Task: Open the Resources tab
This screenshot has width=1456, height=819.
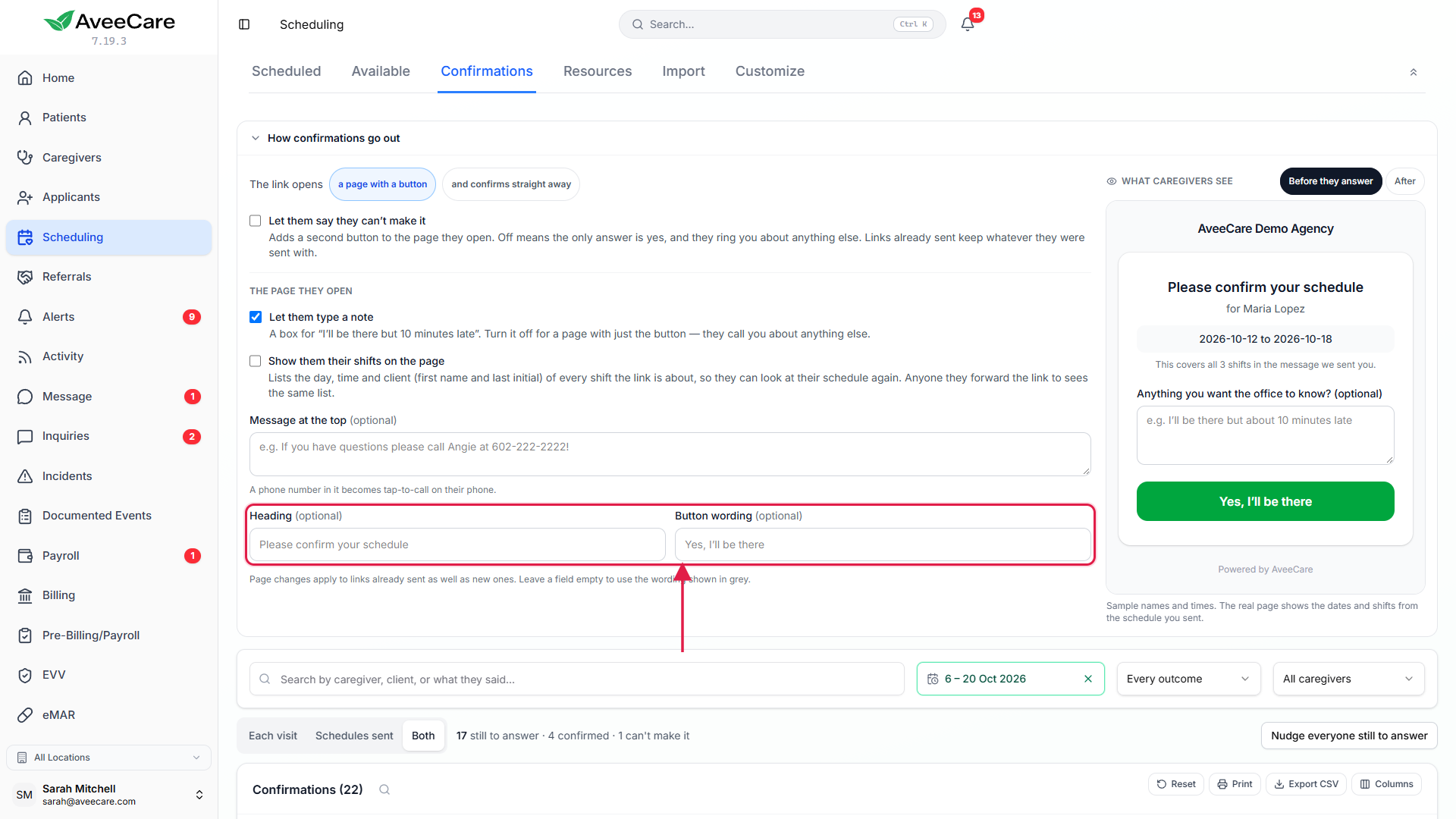Action: click(598, 71)
